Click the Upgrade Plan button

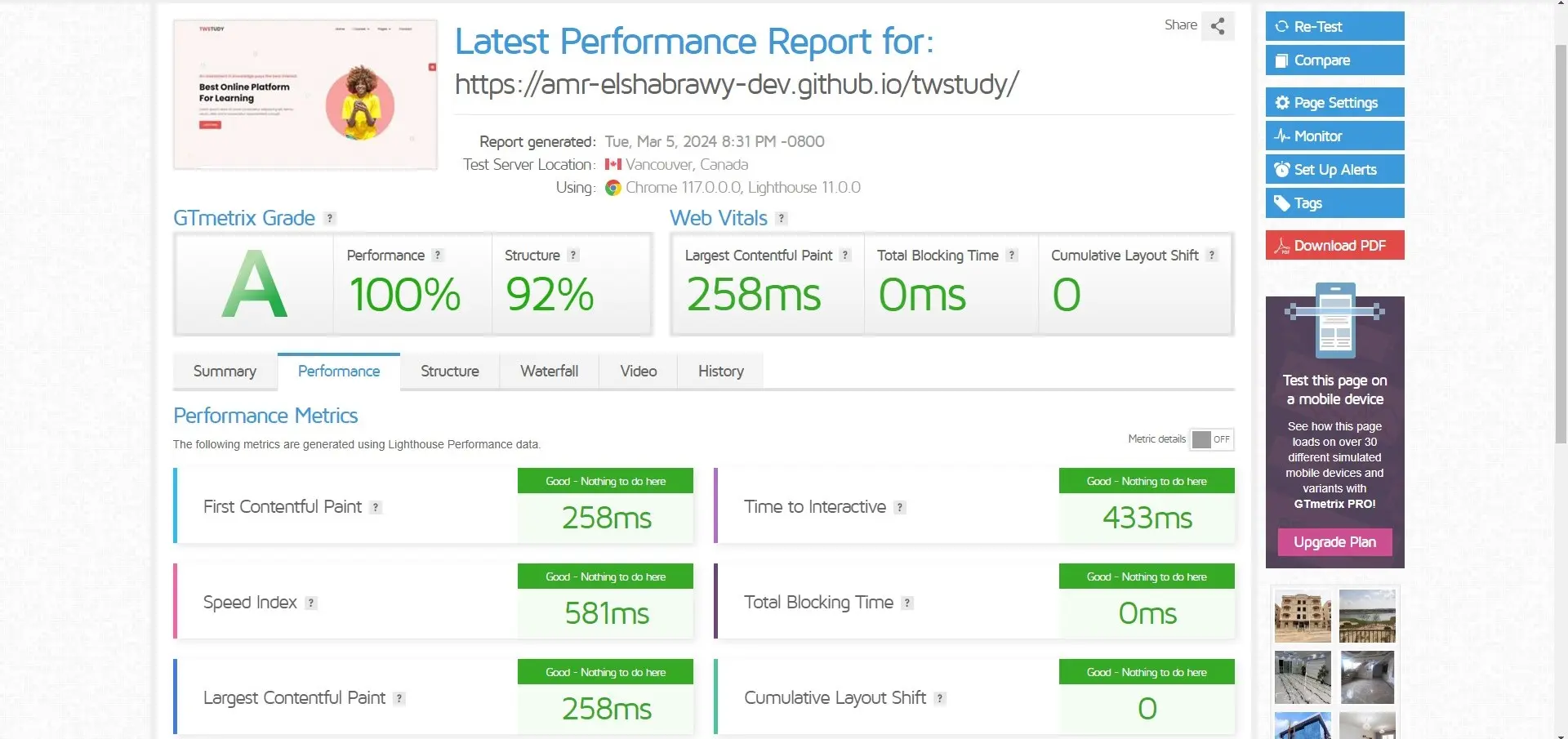(1335, 542)
